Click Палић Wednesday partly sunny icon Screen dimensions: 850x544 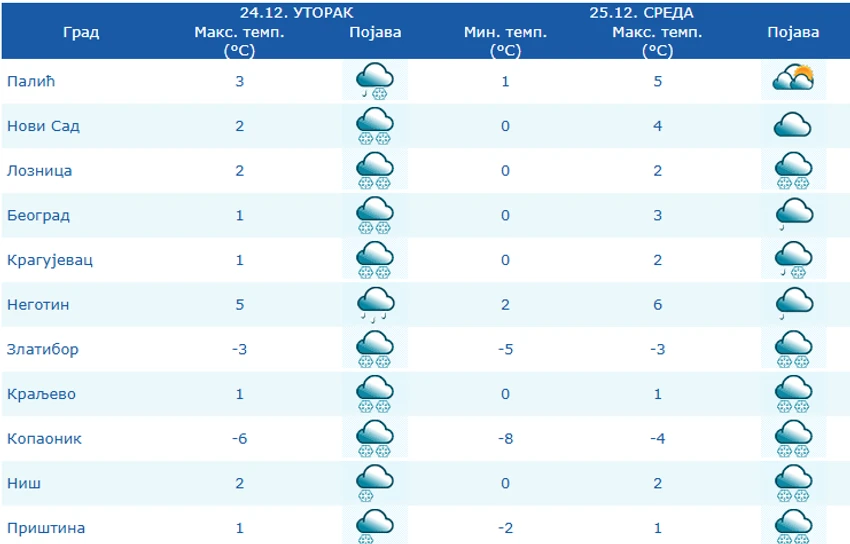[x=793, y=79]
